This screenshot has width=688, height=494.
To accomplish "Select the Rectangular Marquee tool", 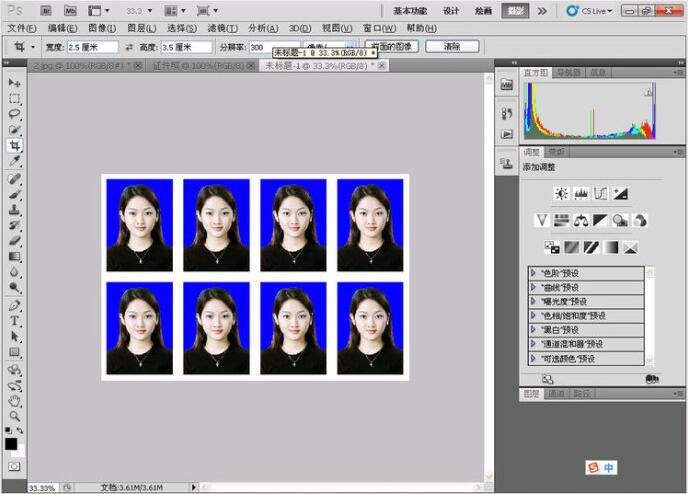I will coord(15,98).
